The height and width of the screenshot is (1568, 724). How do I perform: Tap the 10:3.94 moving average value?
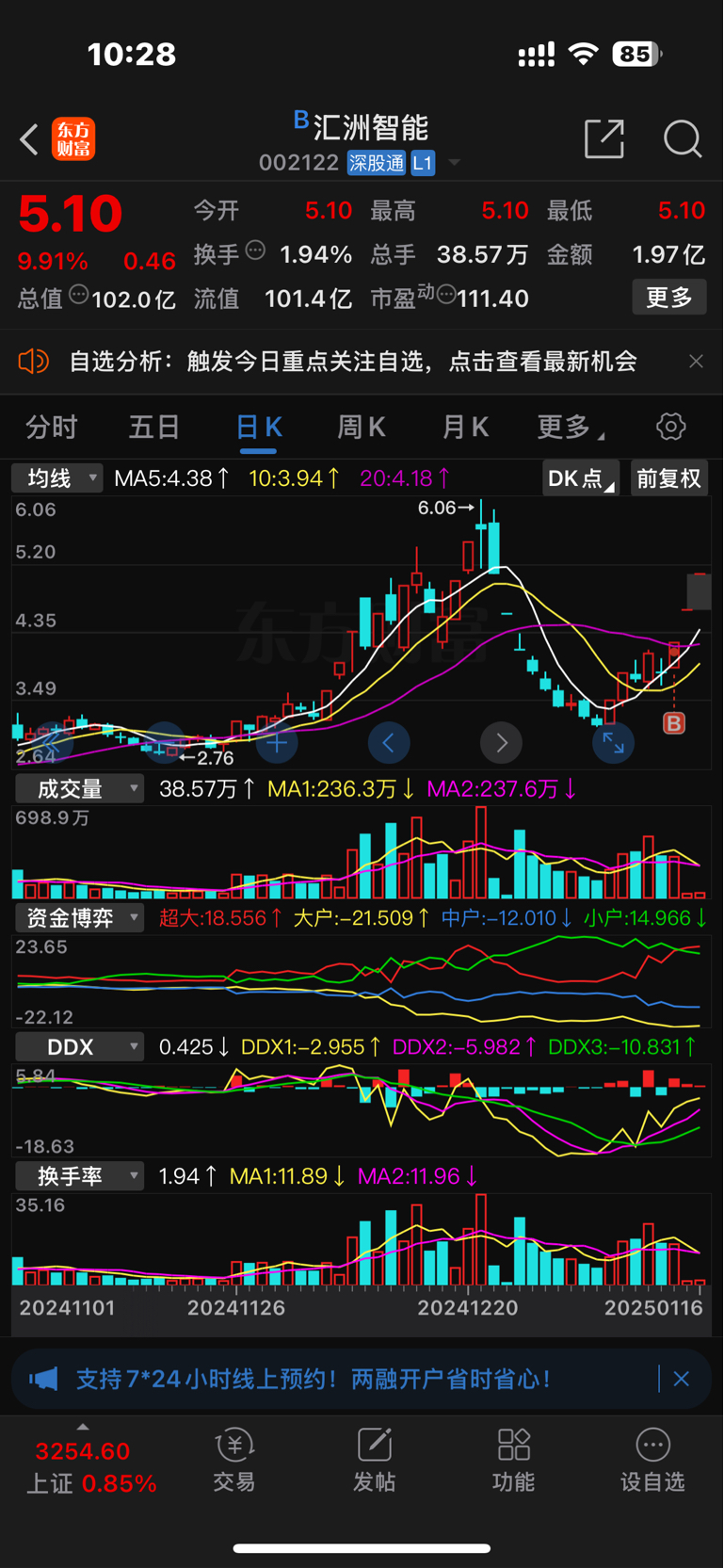[295, 478]
